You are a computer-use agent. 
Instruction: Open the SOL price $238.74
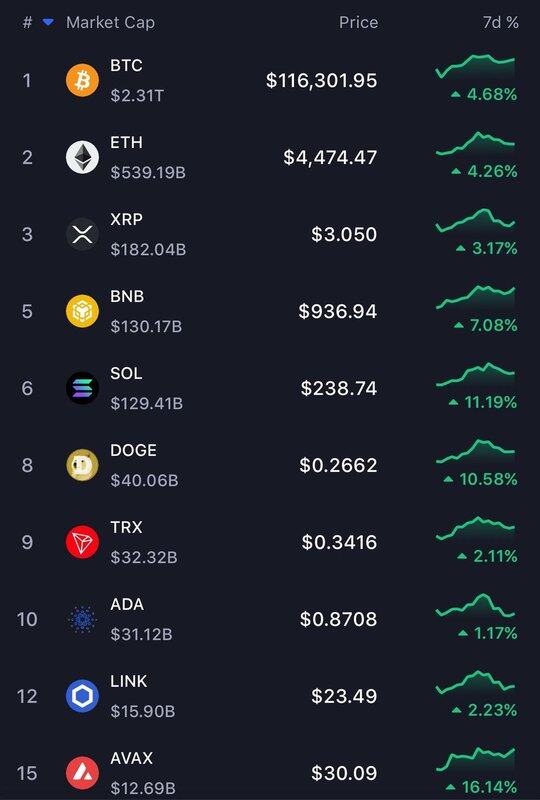339,388
